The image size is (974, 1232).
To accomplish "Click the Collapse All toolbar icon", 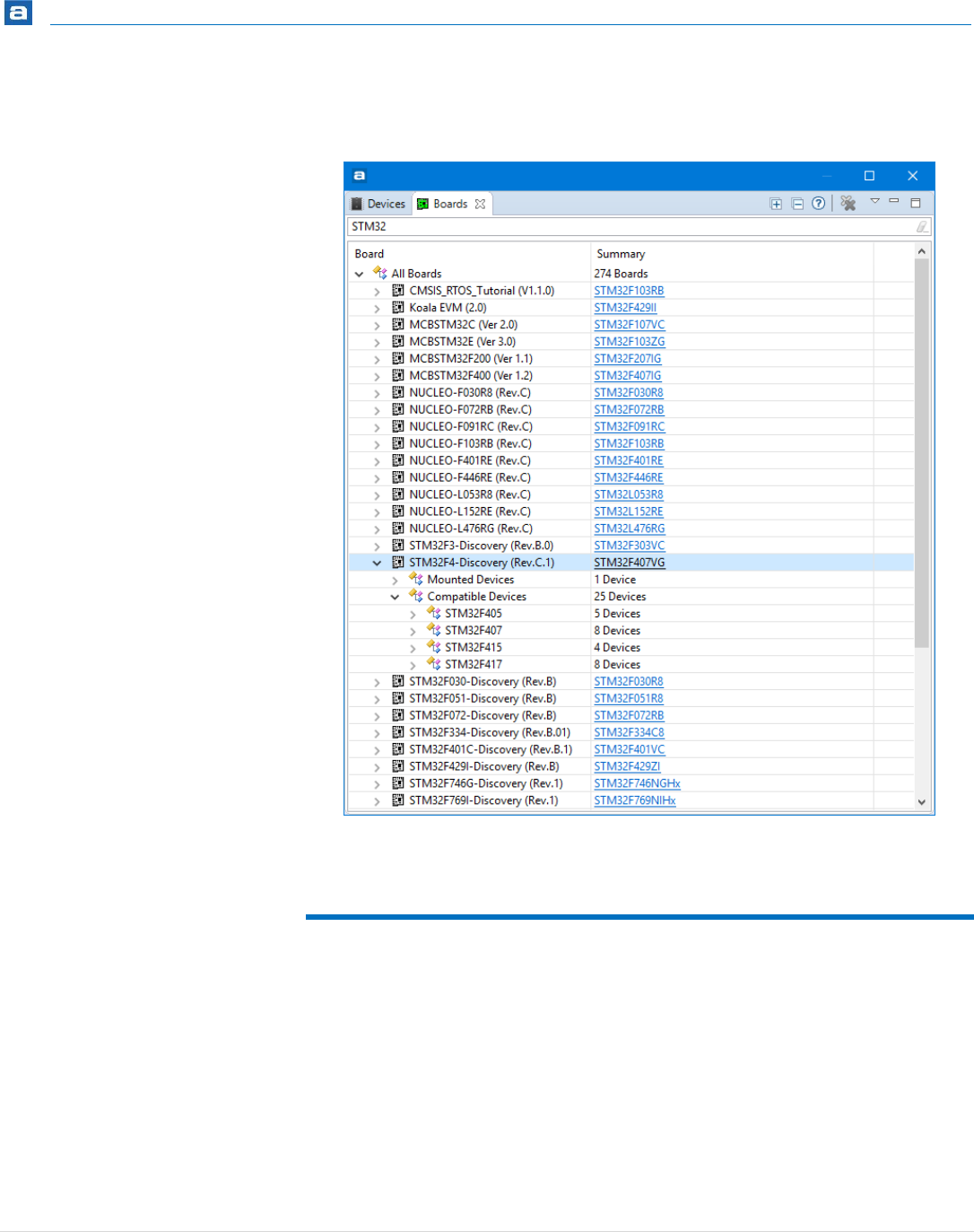I will coord(797,204).
